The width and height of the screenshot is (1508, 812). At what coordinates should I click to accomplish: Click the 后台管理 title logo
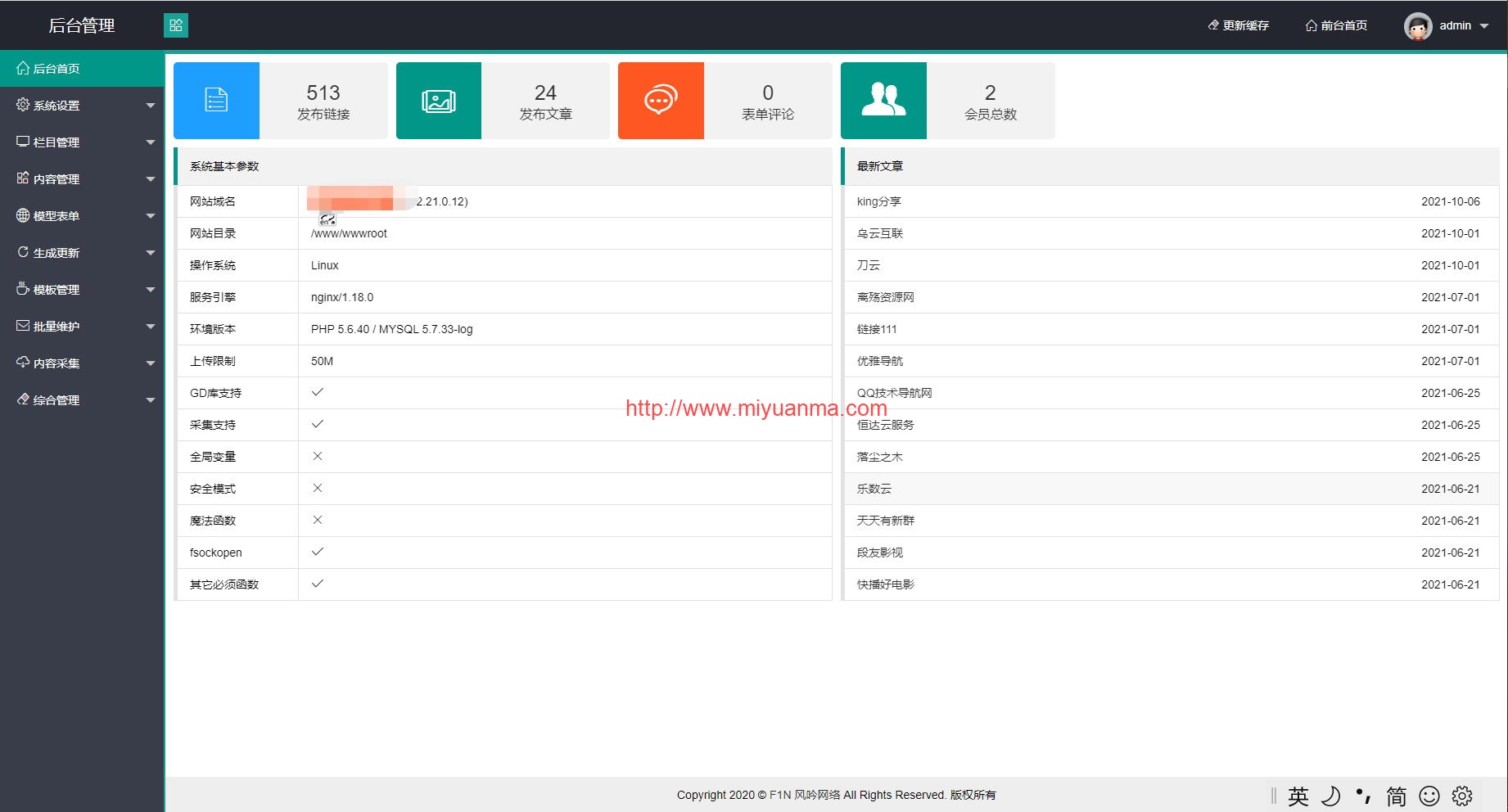82,25
